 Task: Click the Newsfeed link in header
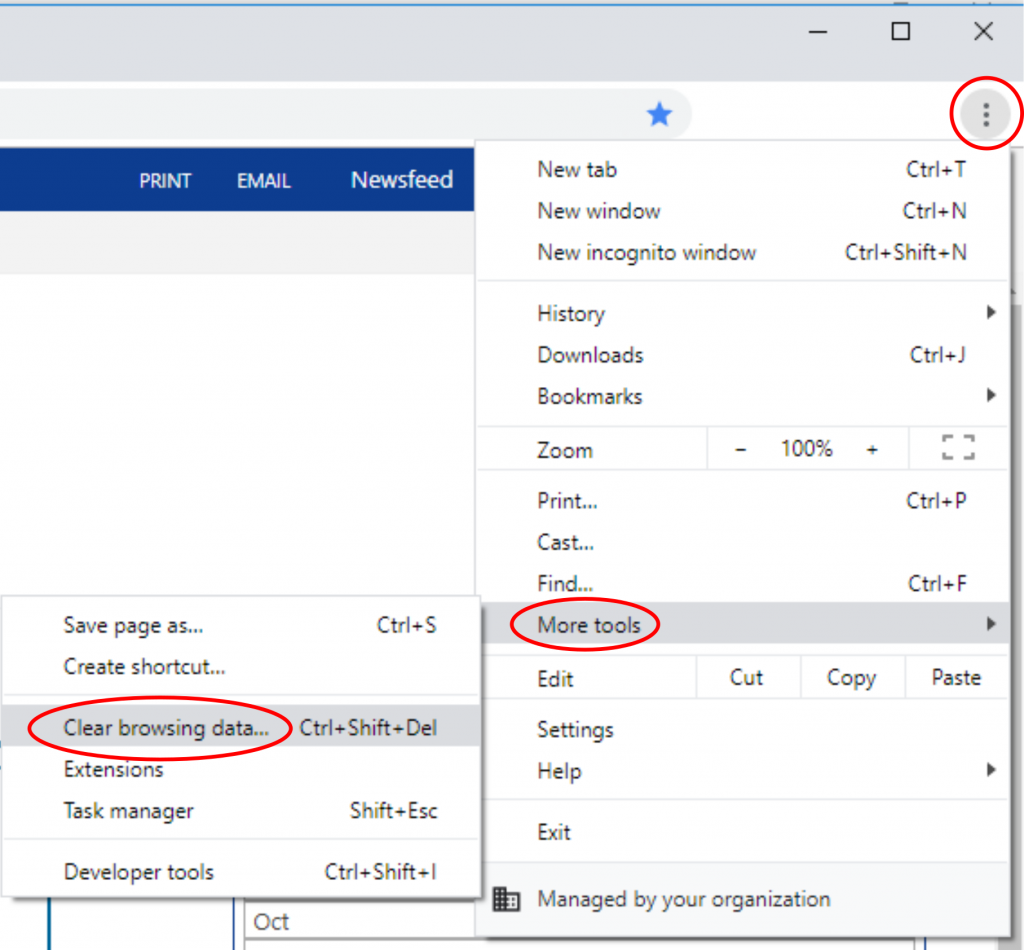click(402, 180)
